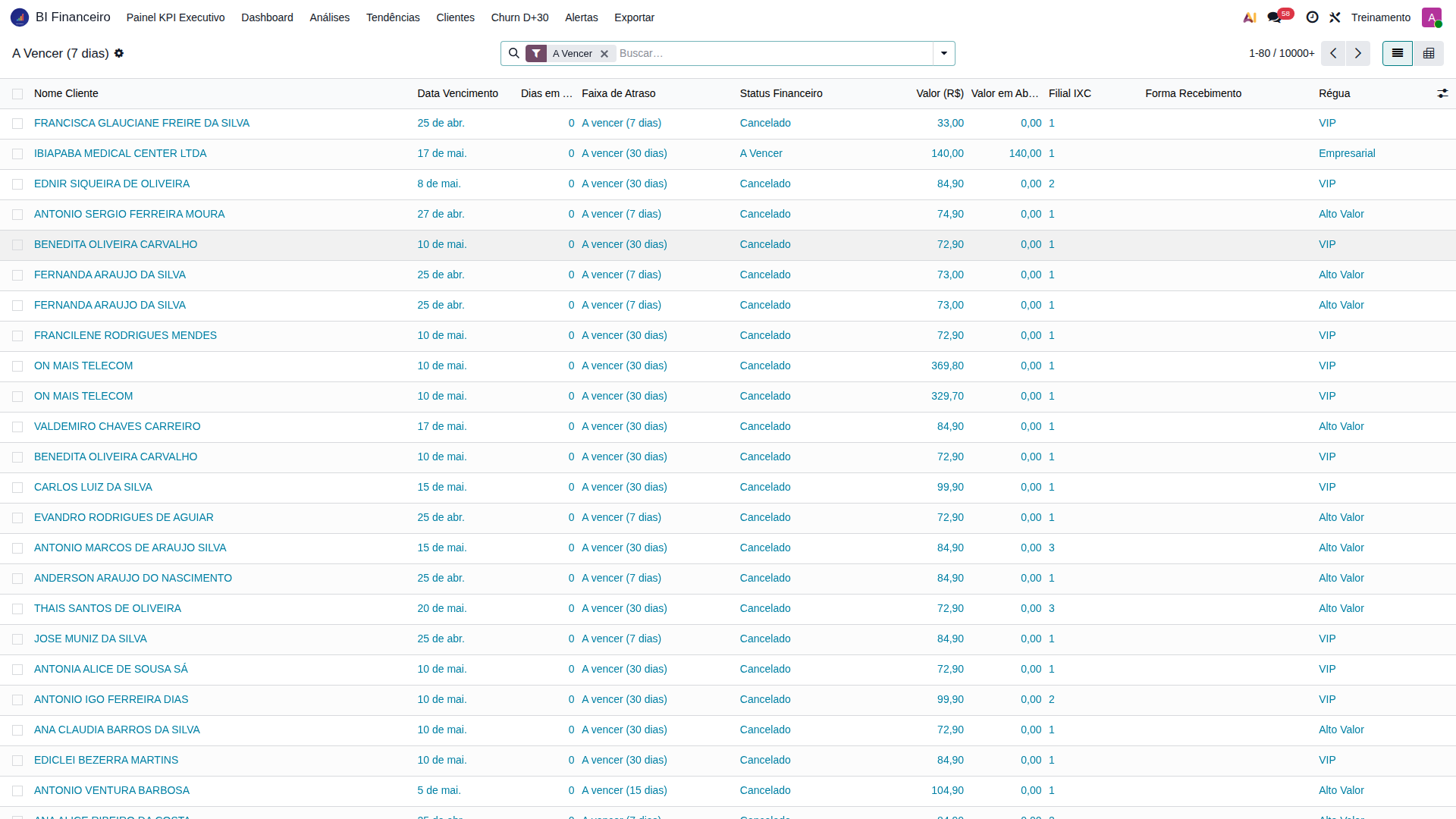
Task: Open record ANA CLAUDIA BARROS DA SILVA
Action: coord(117,730)
